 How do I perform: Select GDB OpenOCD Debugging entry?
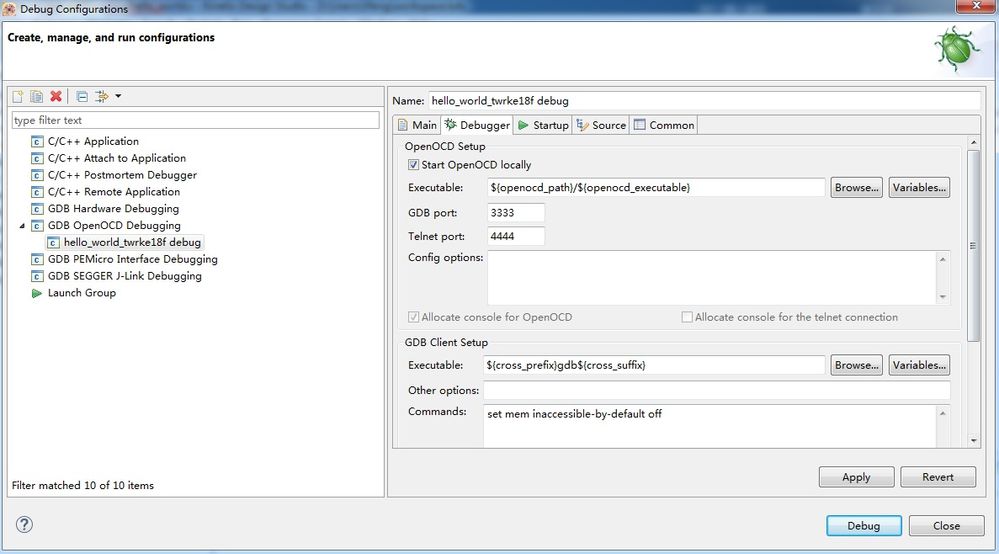click(114, 225)
